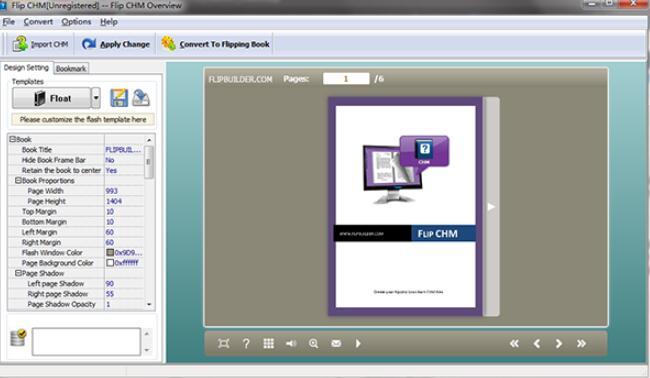
Task: Collapse the Book Proportions group
Action: (18, 181)
